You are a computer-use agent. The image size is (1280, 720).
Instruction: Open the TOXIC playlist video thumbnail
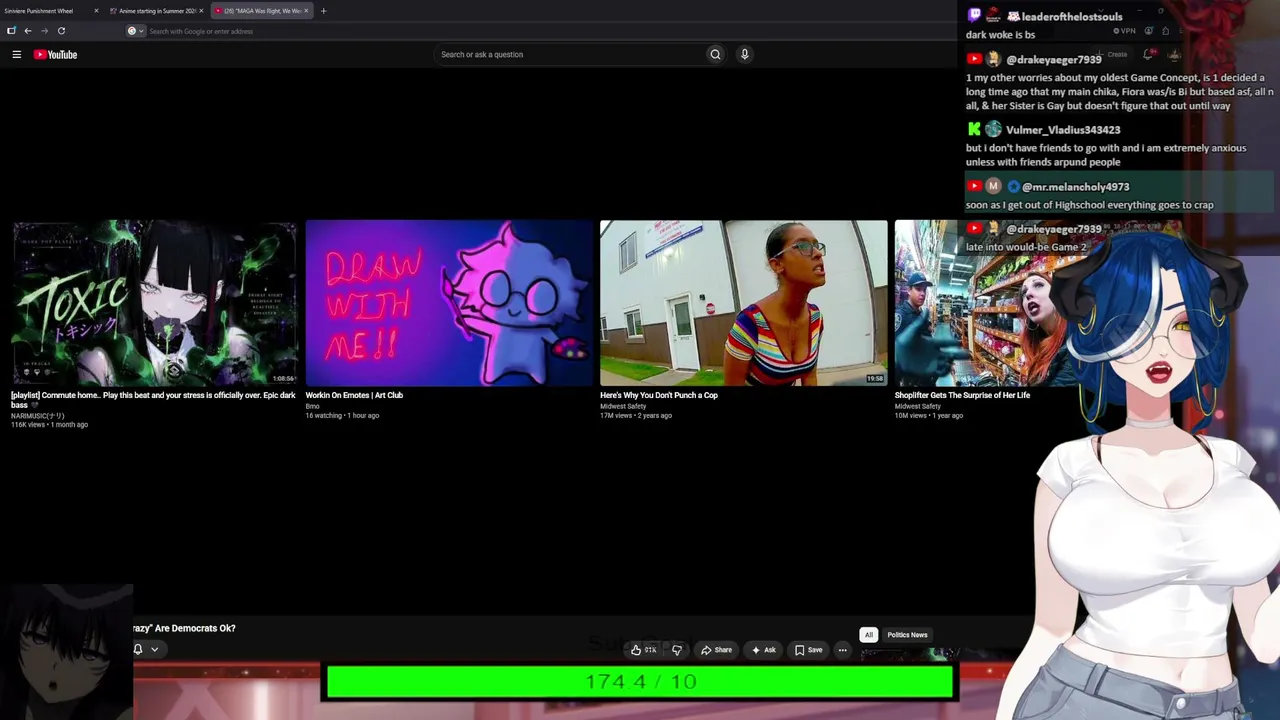154,303
